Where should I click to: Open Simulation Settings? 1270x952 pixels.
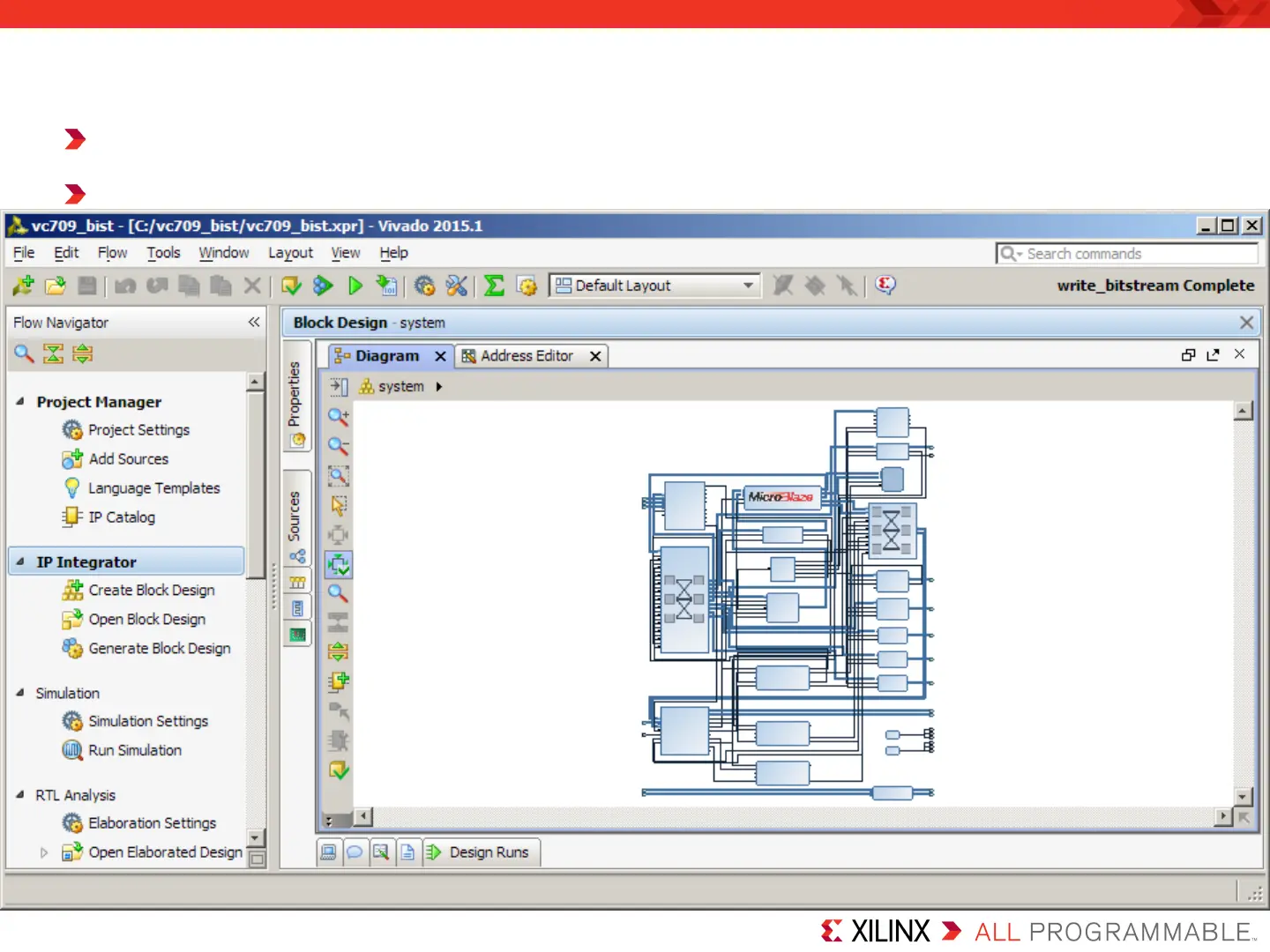point(148,721)
